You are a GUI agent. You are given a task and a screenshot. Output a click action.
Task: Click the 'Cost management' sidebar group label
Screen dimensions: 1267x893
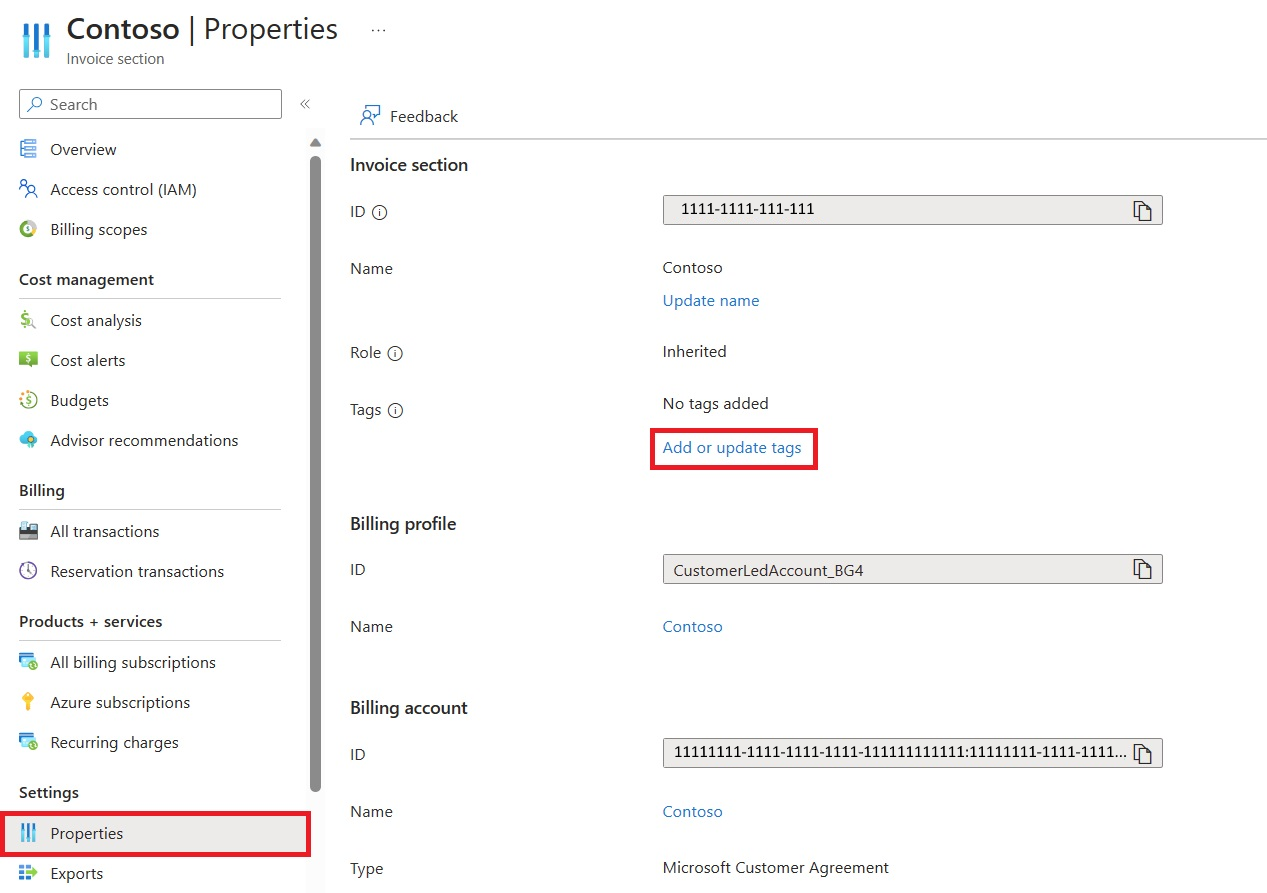86,279
